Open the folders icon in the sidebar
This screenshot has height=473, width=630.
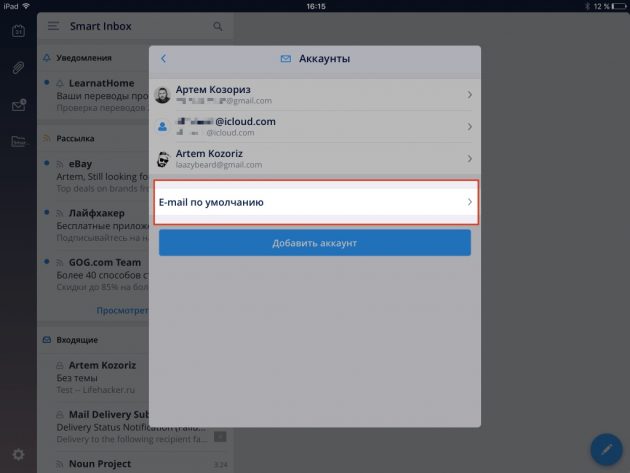pos(18,141)
